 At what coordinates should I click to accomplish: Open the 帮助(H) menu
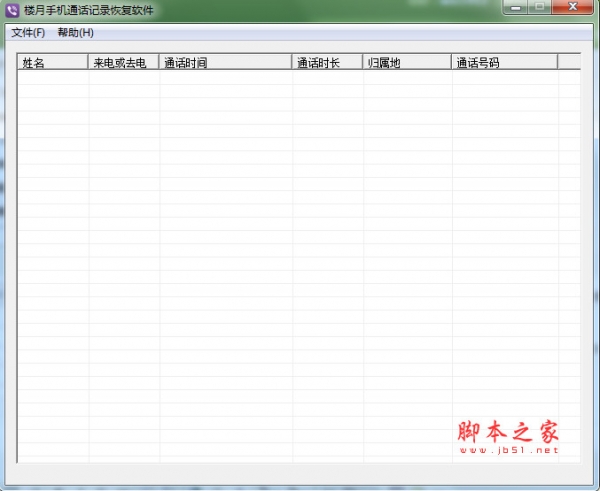pyautogui.click(x=75, y=33)
